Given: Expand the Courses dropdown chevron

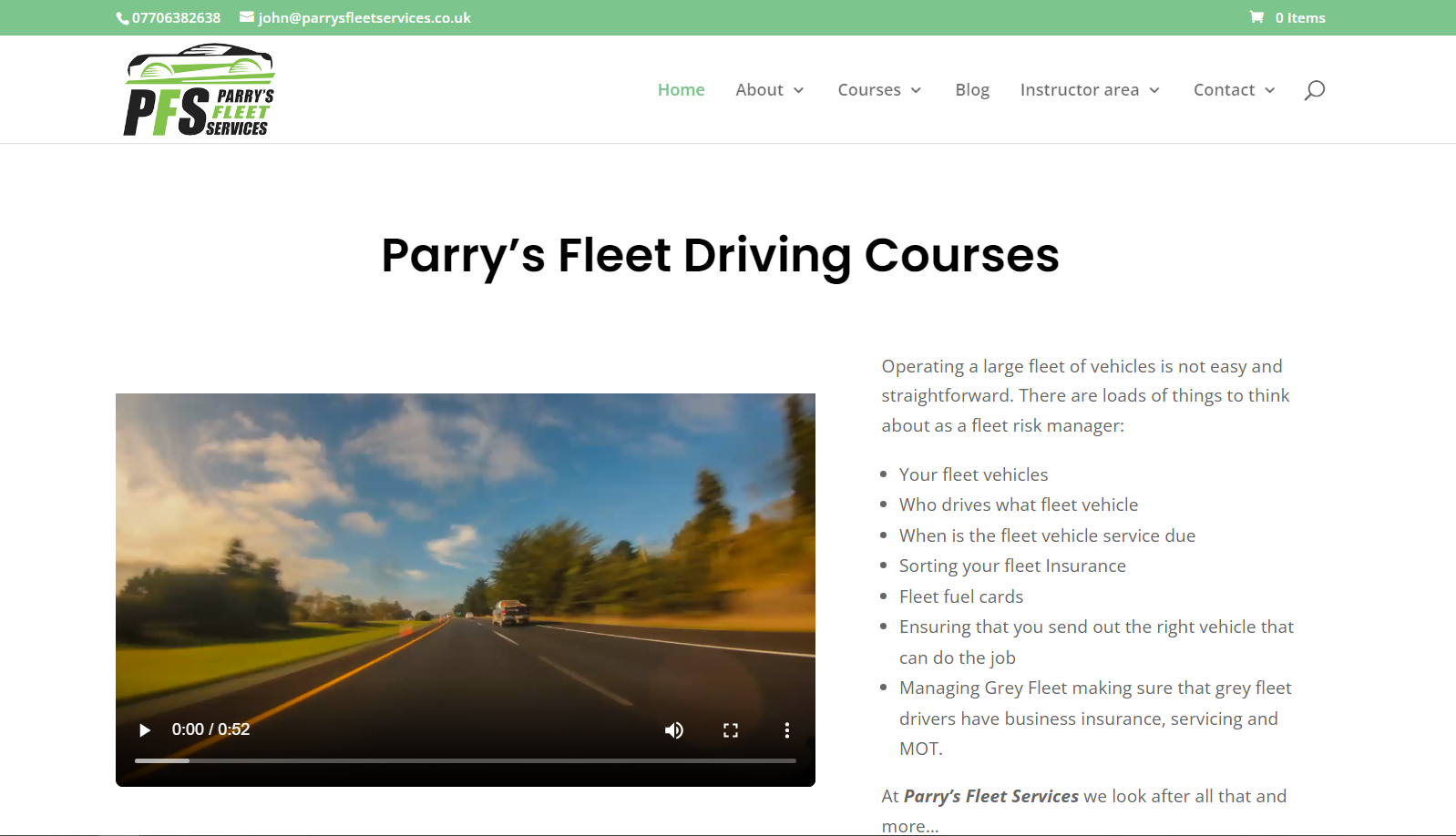Looking at the screenshot, I should (917, 90).
